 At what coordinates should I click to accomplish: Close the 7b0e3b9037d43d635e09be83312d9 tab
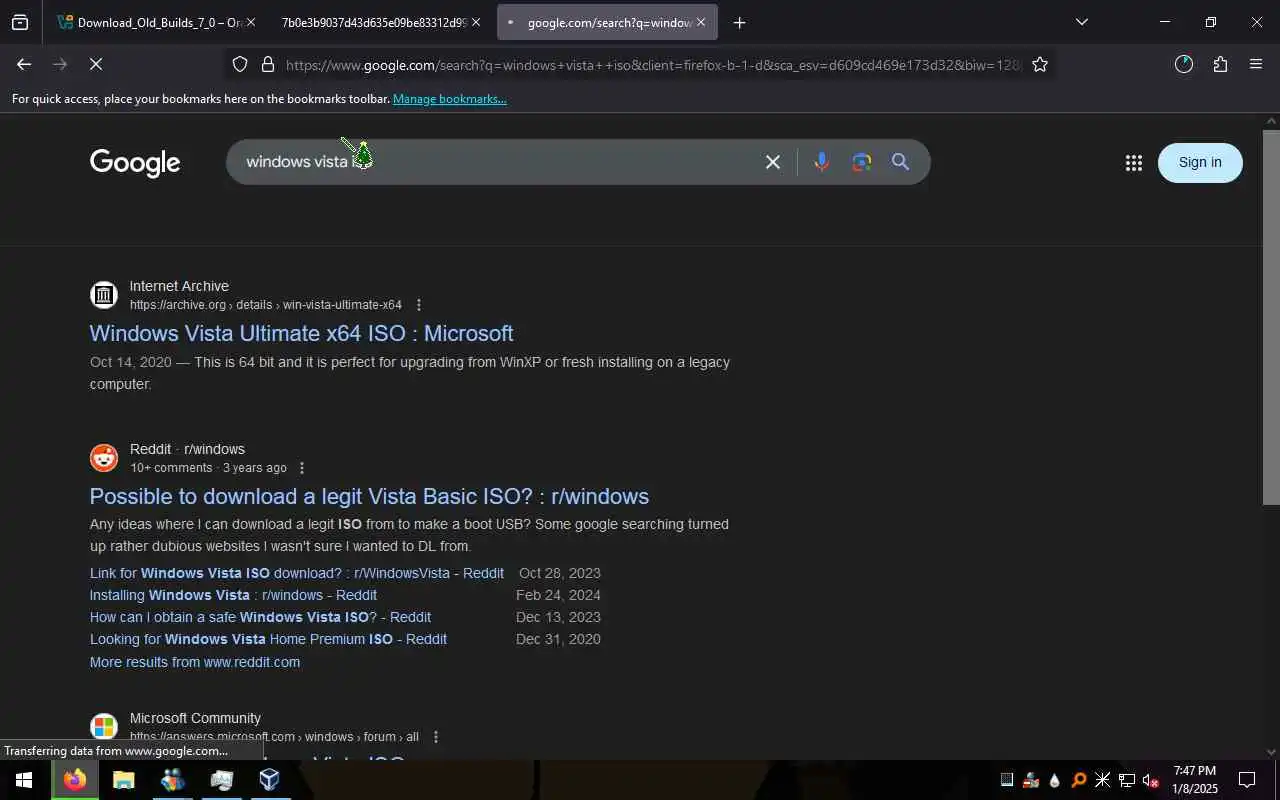click(476, 22)
